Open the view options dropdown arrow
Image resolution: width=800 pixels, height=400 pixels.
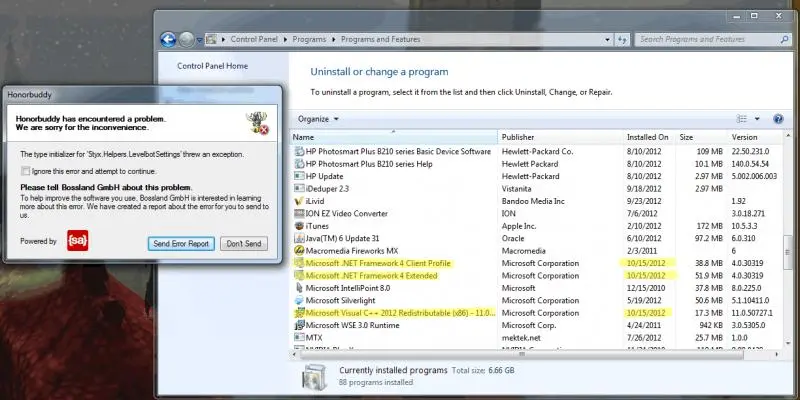[757, 119]
